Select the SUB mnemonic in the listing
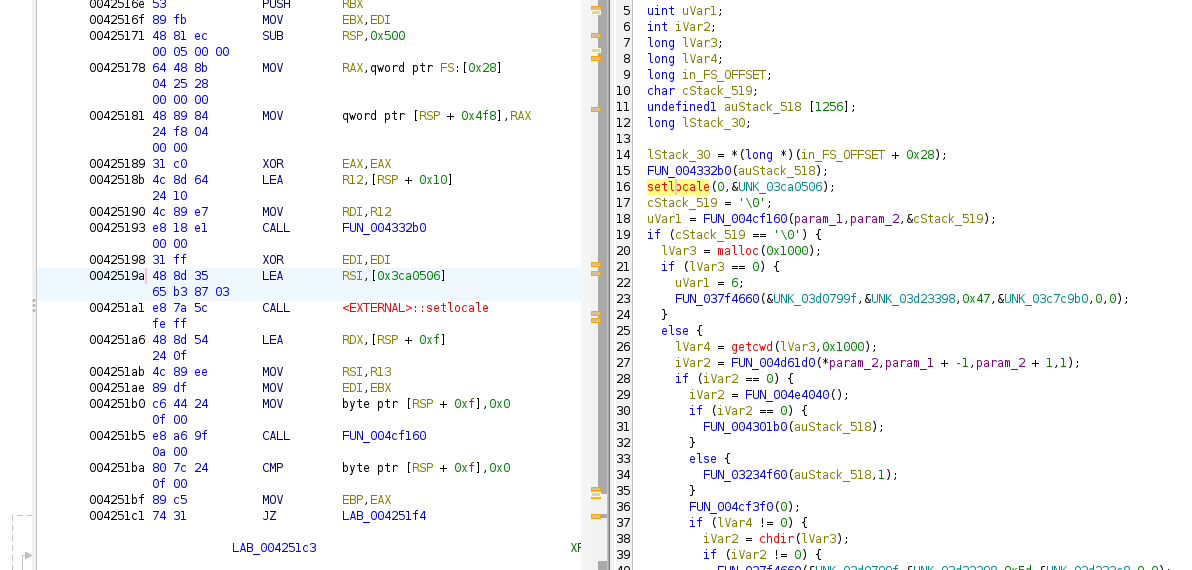This screenshot has width=1192, height=570. [273, 36]
